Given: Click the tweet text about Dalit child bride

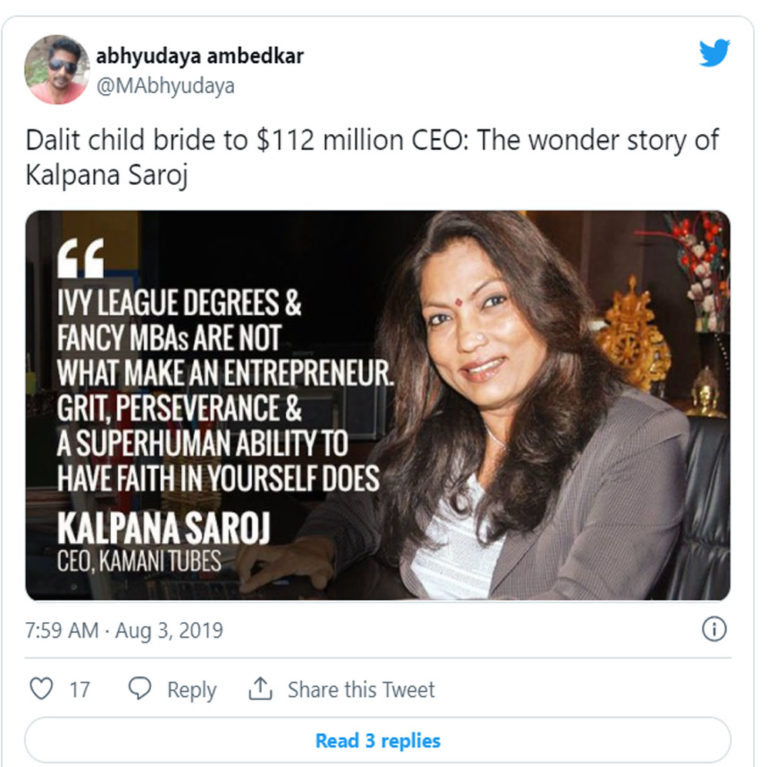Looking at the screenshot, I should [370, 156].
